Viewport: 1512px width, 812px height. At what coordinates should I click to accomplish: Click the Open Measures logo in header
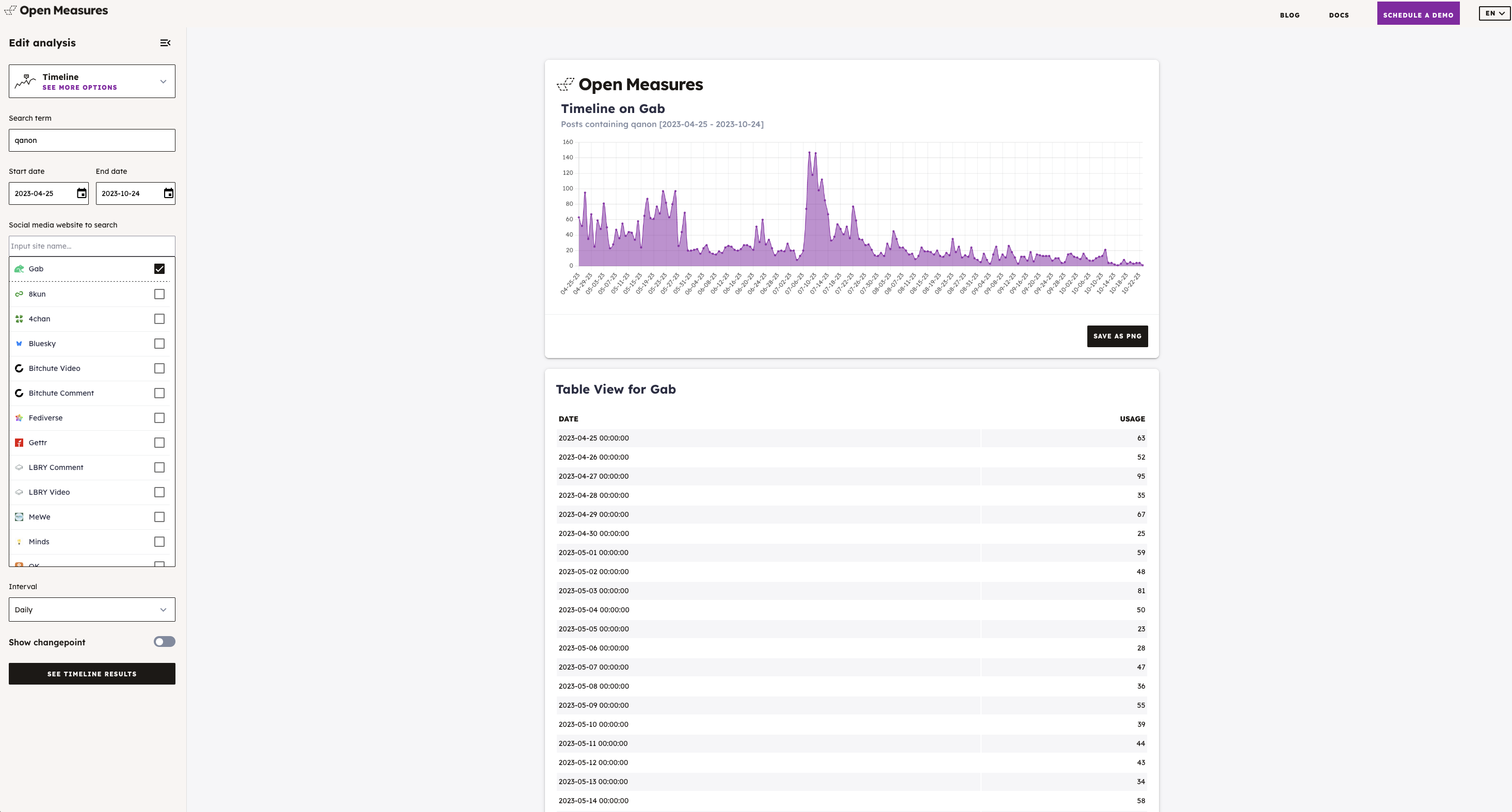coord(56,10)
